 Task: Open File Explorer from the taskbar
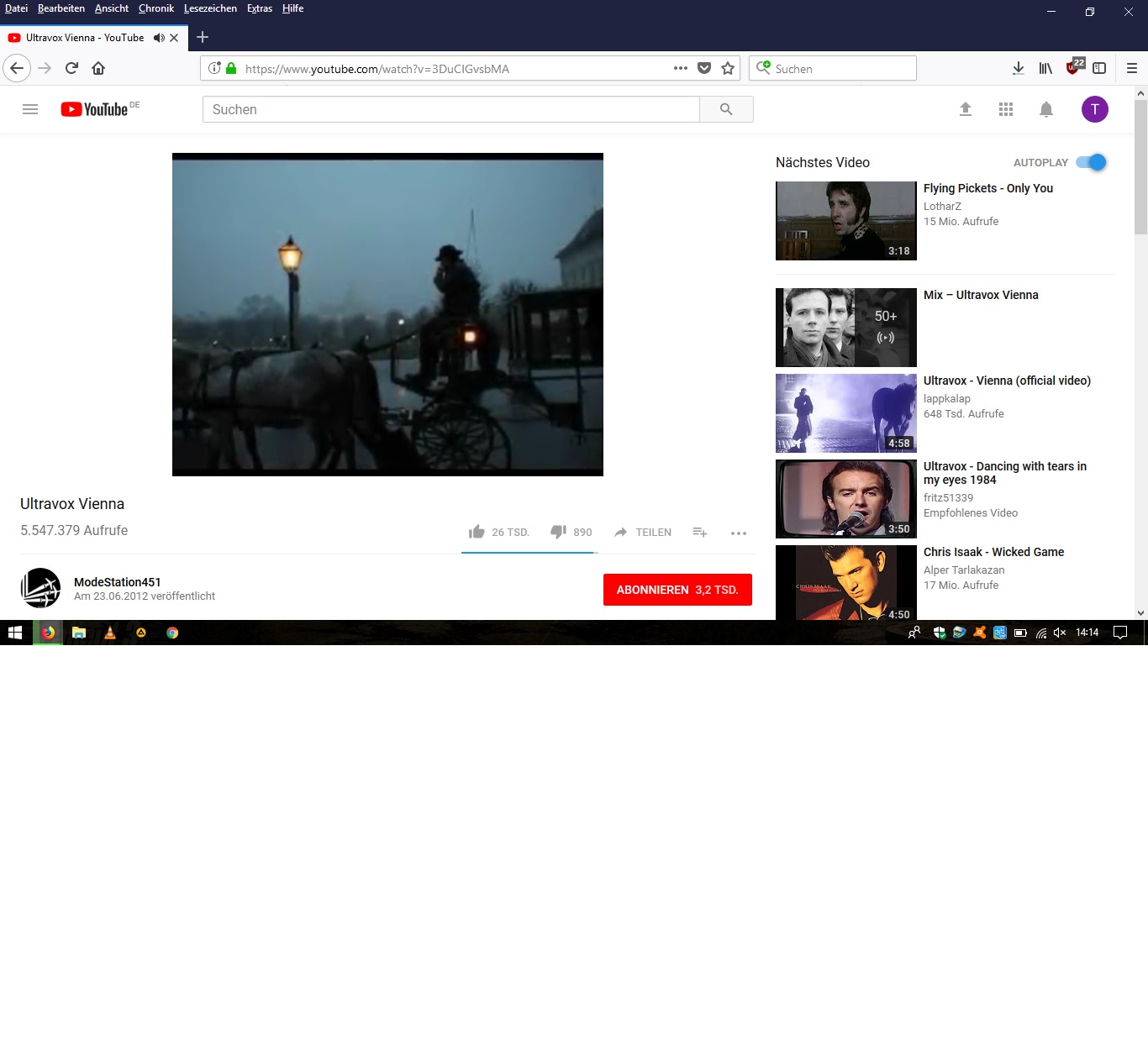coord(79,633)
